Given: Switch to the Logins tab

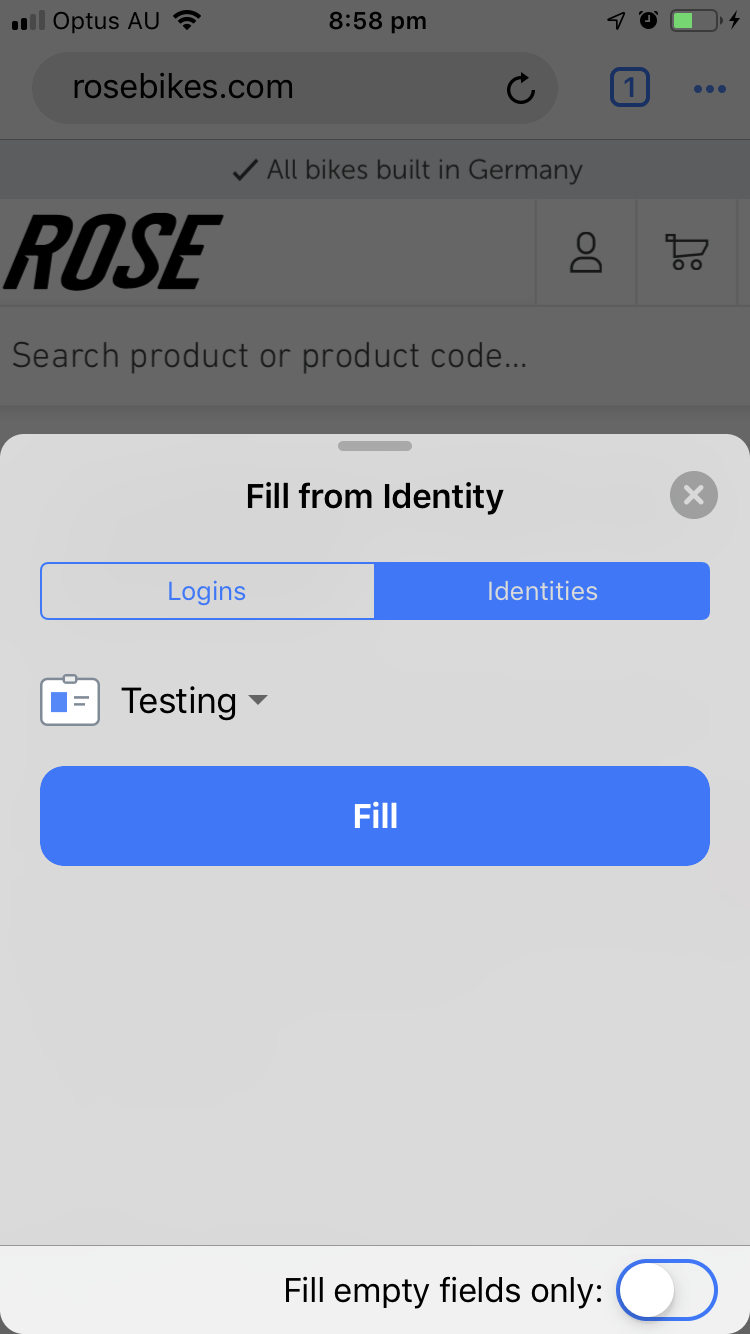Looking at the screenshot, I should point(206,591).
